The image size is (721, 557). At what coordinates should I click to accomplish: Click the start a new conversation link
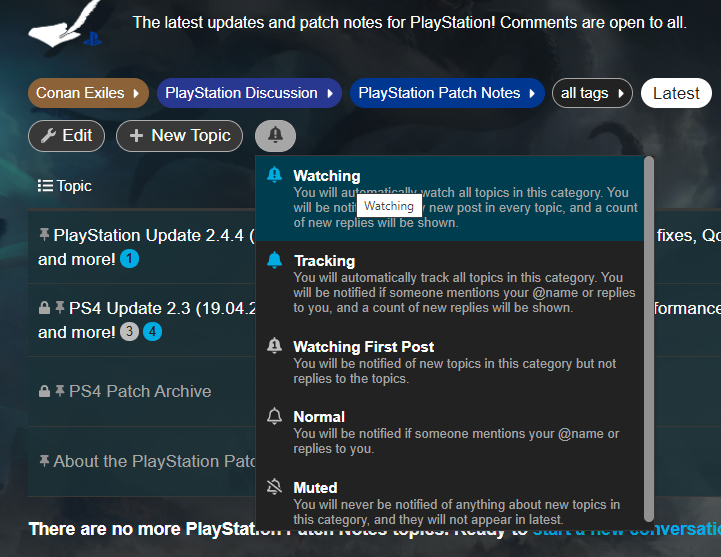627,529
